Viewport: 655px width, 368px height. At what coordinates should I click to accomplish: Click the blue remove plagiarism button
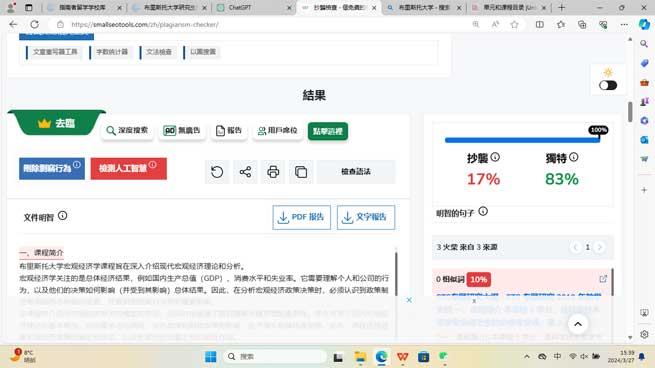[52, 168]
